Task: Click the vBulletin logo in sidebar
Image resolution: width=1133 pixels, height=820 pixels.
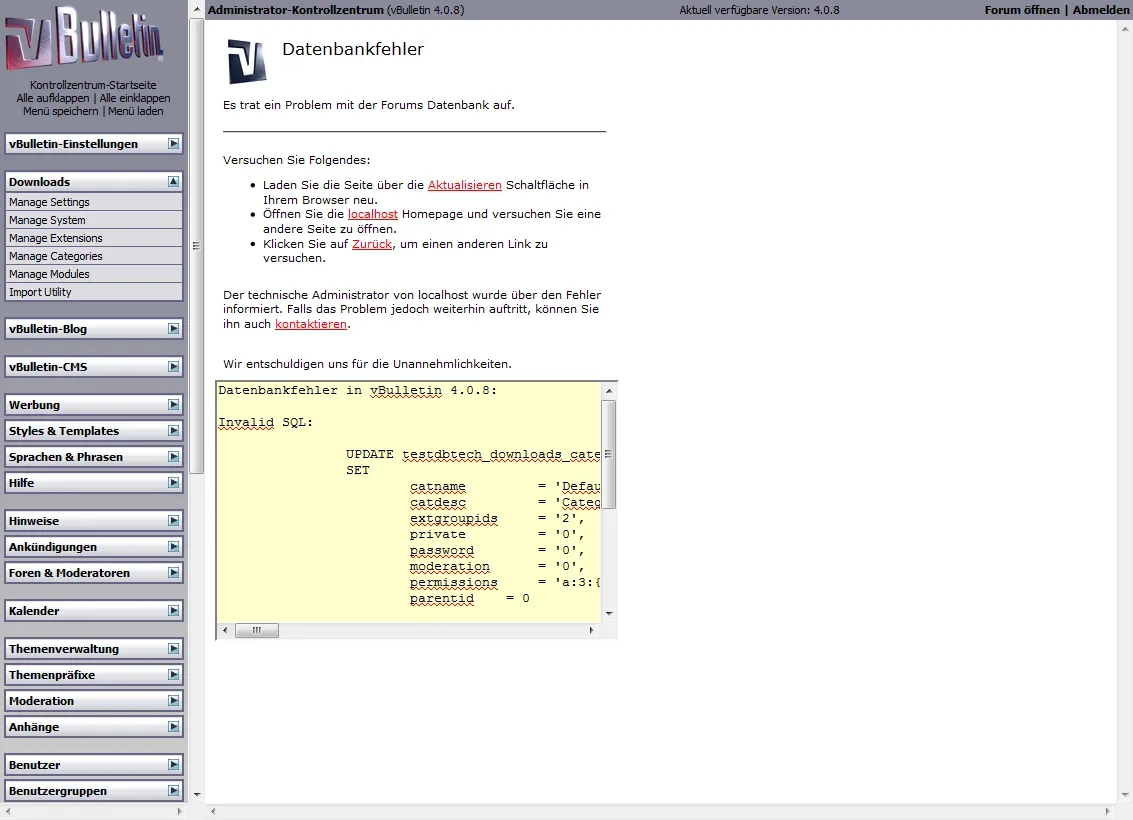Action: coord(84,38)
